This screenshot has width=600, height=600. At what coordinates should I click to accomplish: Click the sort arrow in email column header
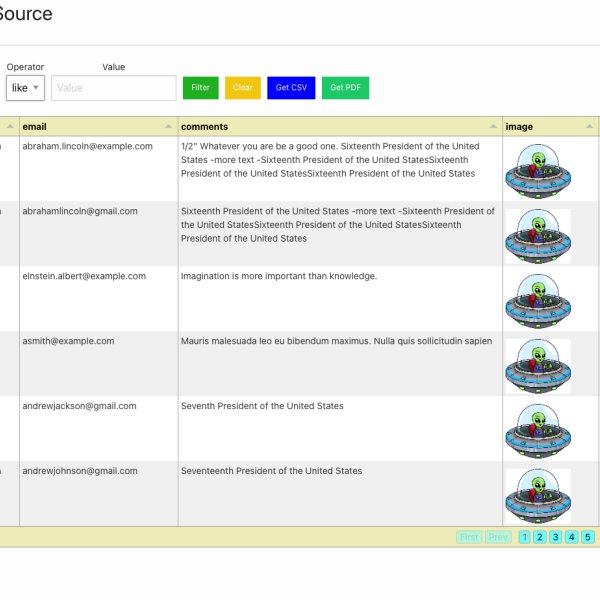(x=168, y=127)
